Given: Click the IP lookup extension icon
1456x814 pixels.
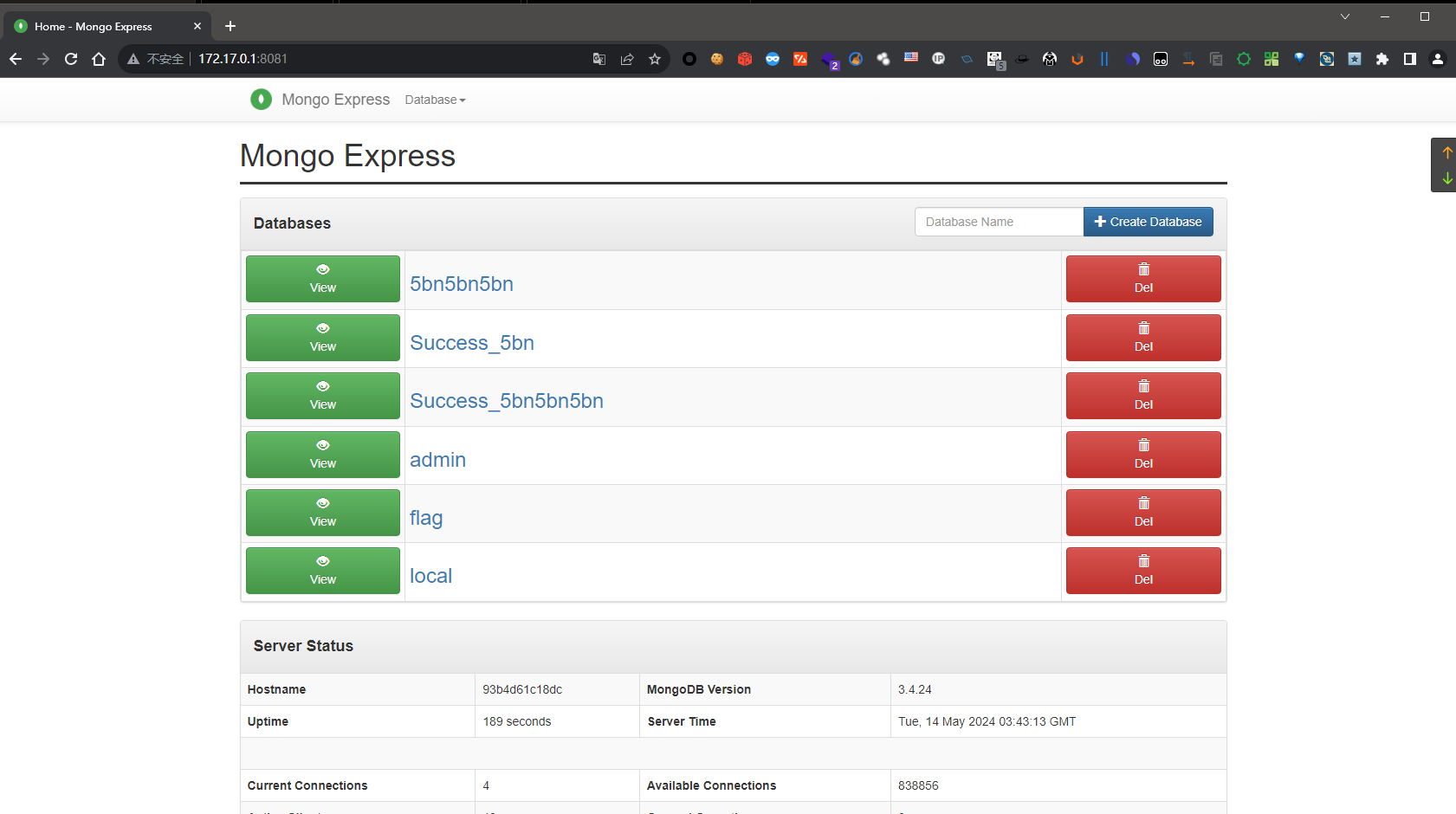Looking at the screenshot, I should (x=939, y=59).
